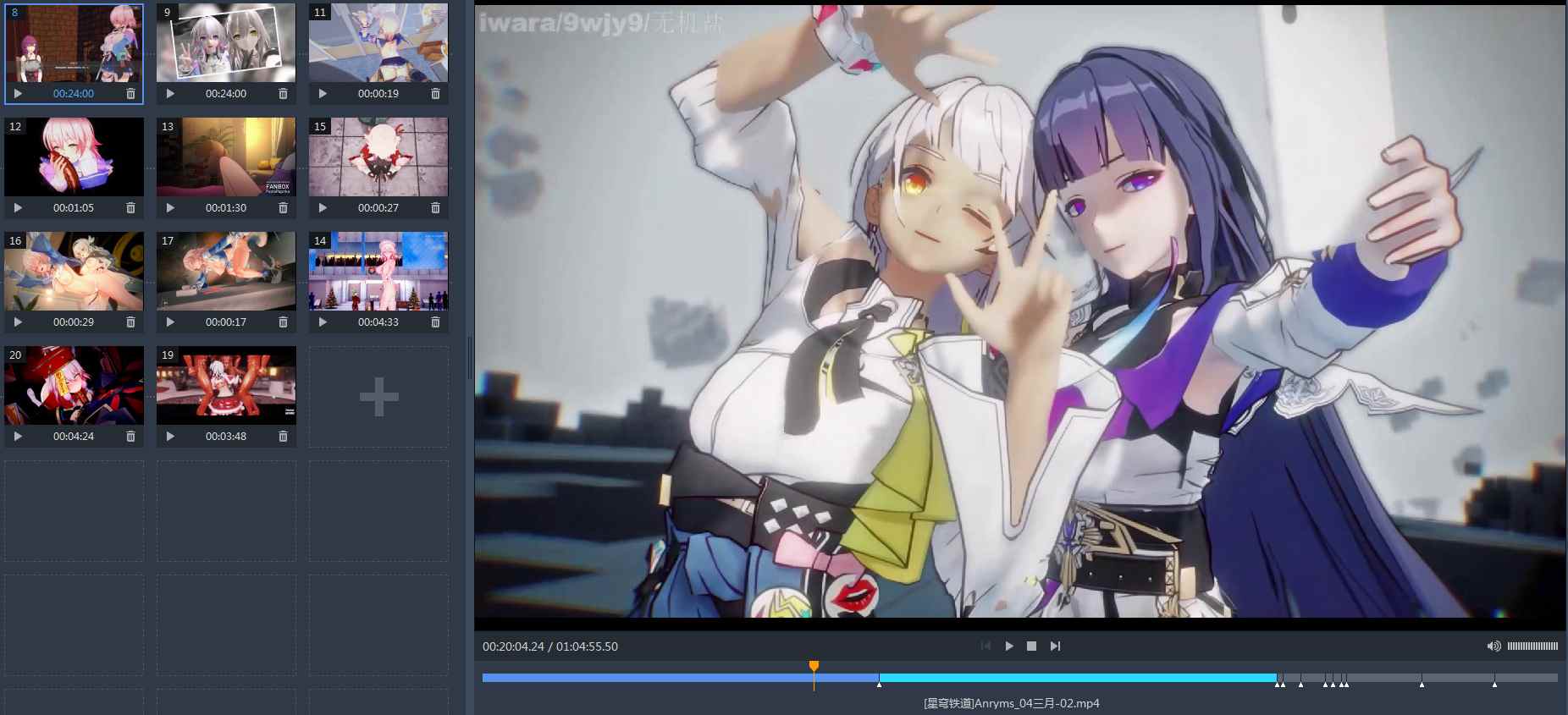
Task: Play clip 15 from the clip list
Action: click(323, 208)
